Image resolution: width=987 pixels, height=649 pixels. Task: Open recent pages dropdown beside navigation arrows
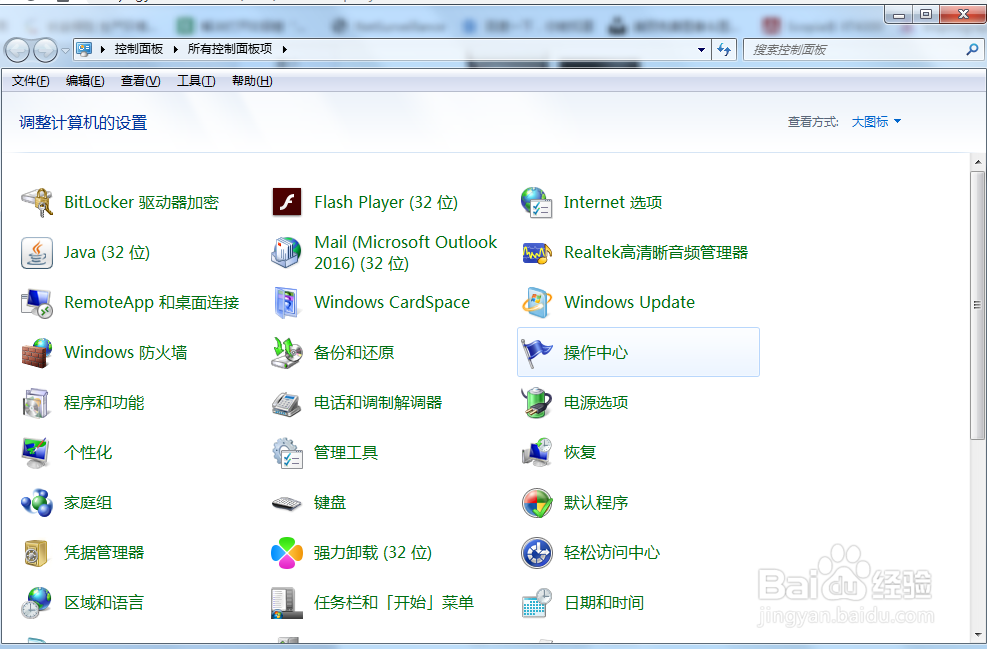65,50
